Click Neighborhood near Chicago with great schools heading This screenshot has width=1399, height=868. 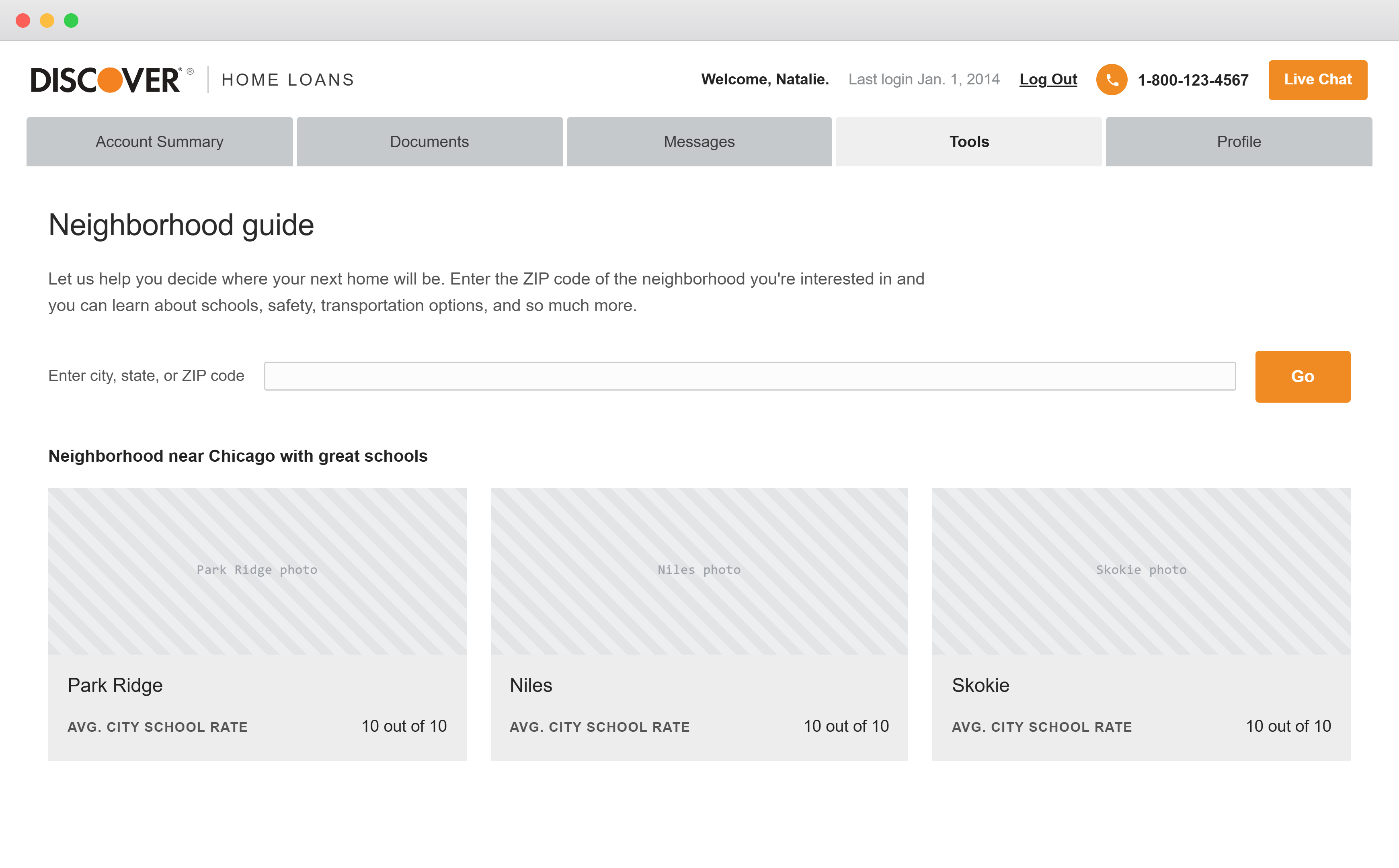pyautogui.click(x=238, y=456)
